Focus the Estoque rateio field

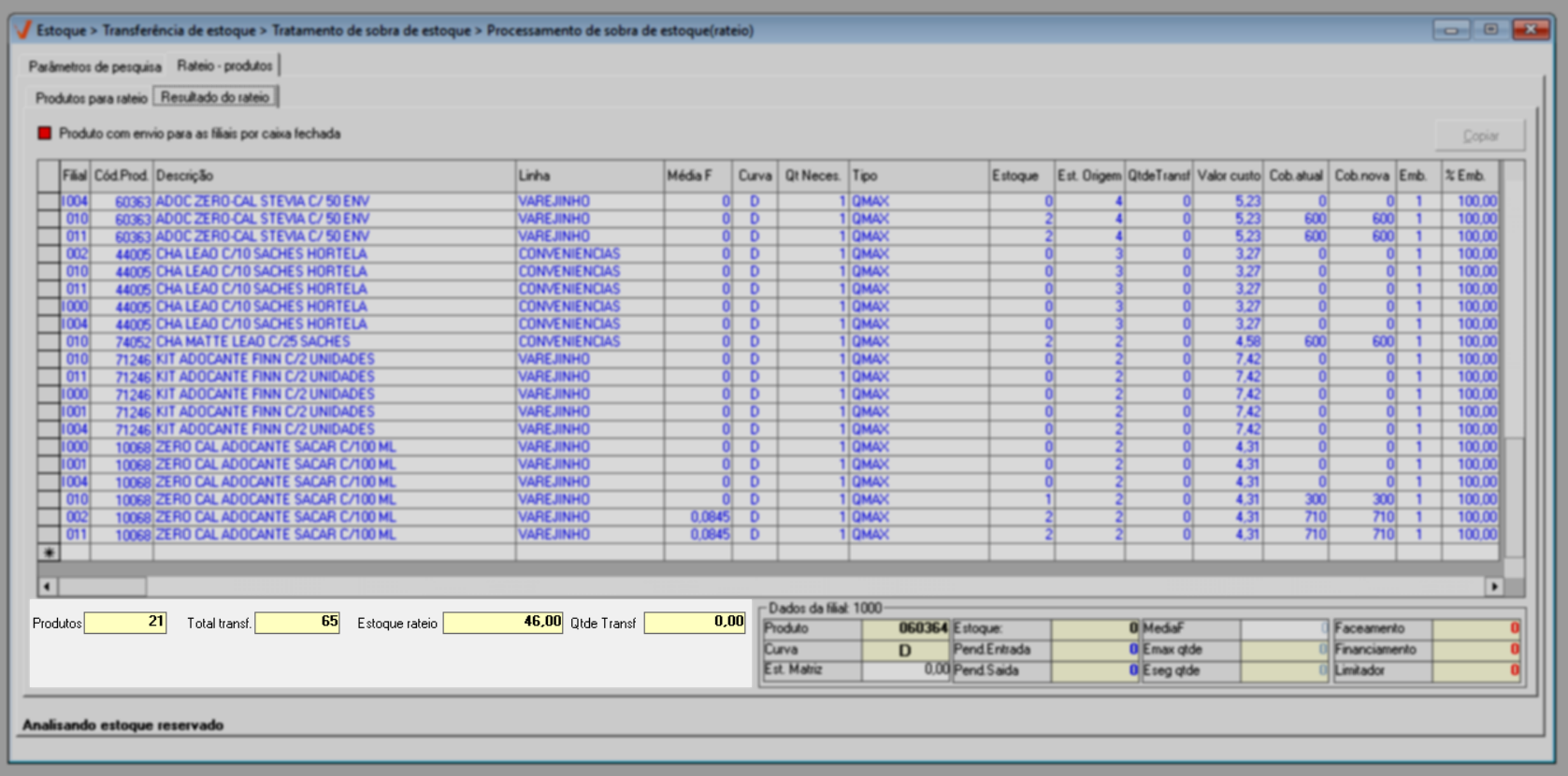[502, 623]
